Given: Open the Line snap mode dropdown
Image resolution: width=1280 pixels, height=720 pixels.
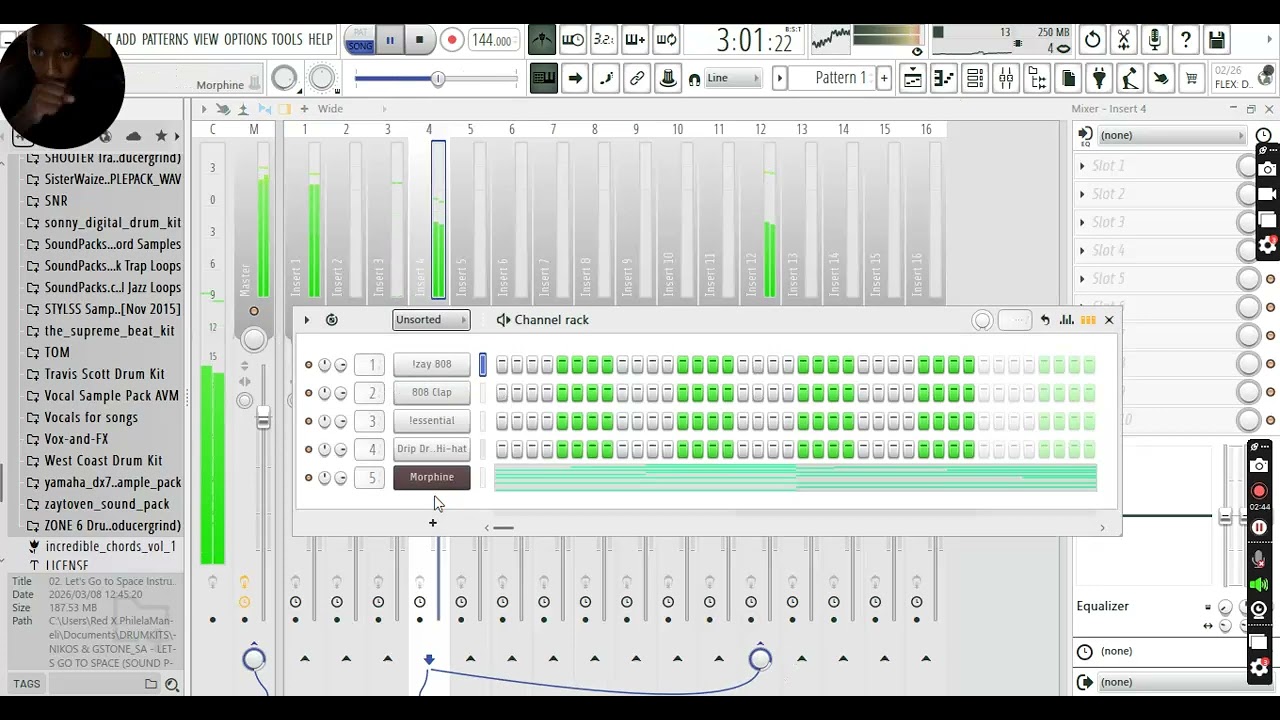Looking at the screenshot, I should pyautogui.click(x=733, y=78).
